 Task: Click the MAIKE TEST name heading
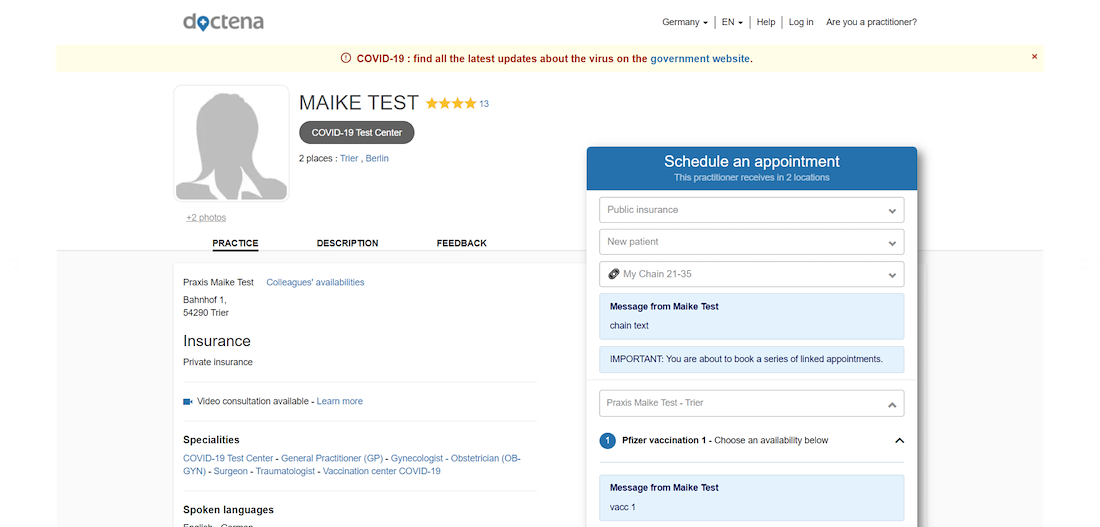click(358, 103)
